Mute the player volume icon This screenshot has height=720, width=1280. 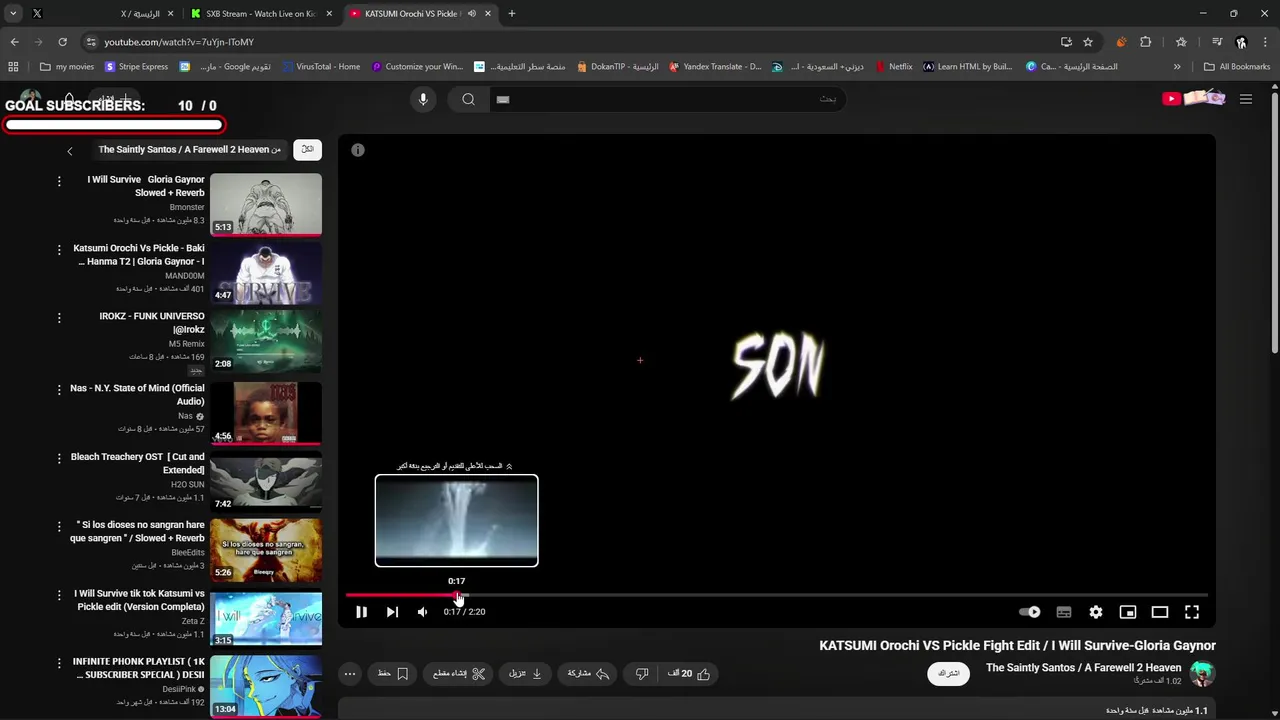pyautogui.click(x=423, y=612)
